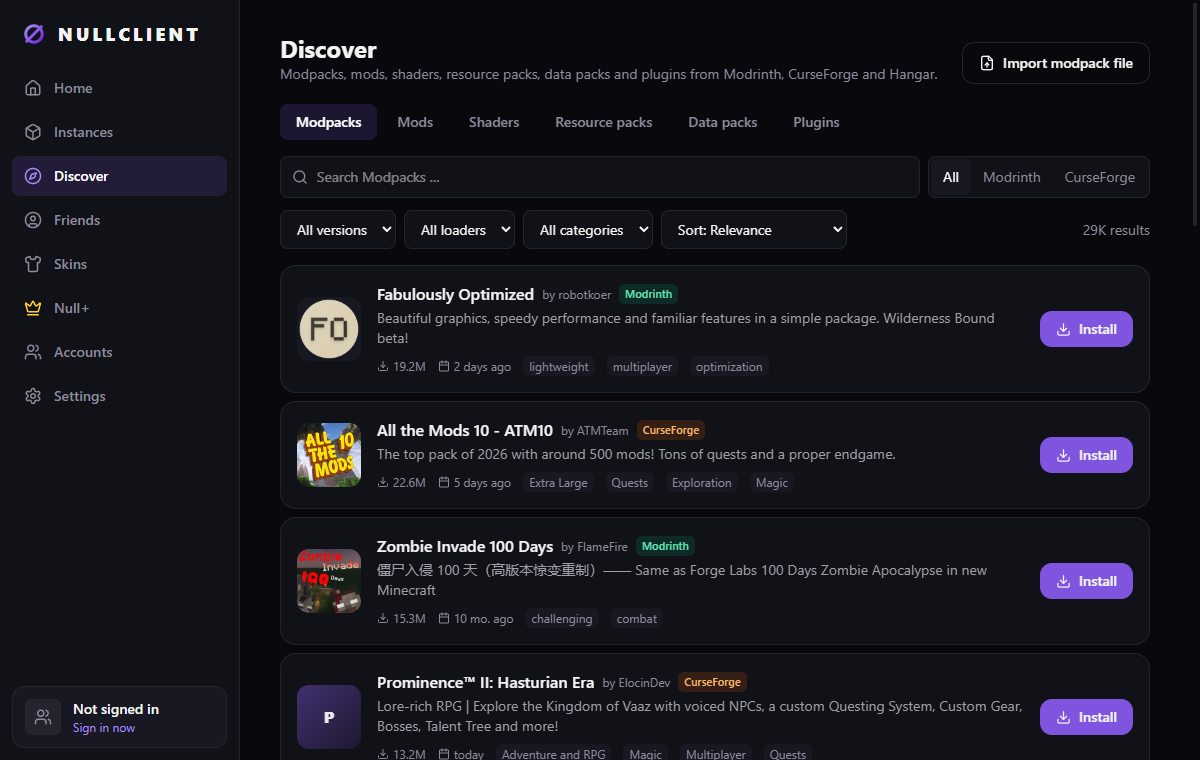The image size is (1200, 760).
Task: Install Fabulously Optimized
Action: [x=1086, y=329]
